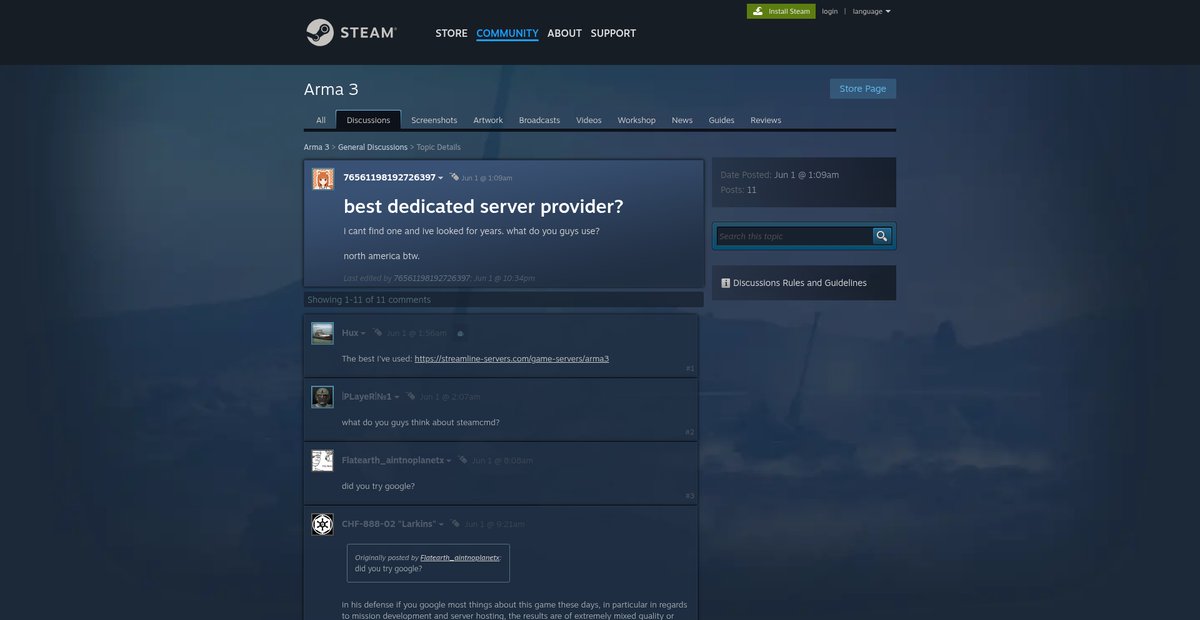Open Hux's avatar
The height and width of the screenshot is (620, 1200).
(x=322, y=333)
